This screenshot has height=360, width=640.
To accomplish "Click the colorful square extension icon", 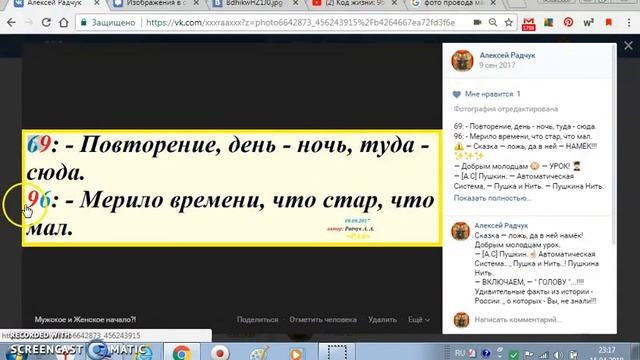I will point(549,22).
